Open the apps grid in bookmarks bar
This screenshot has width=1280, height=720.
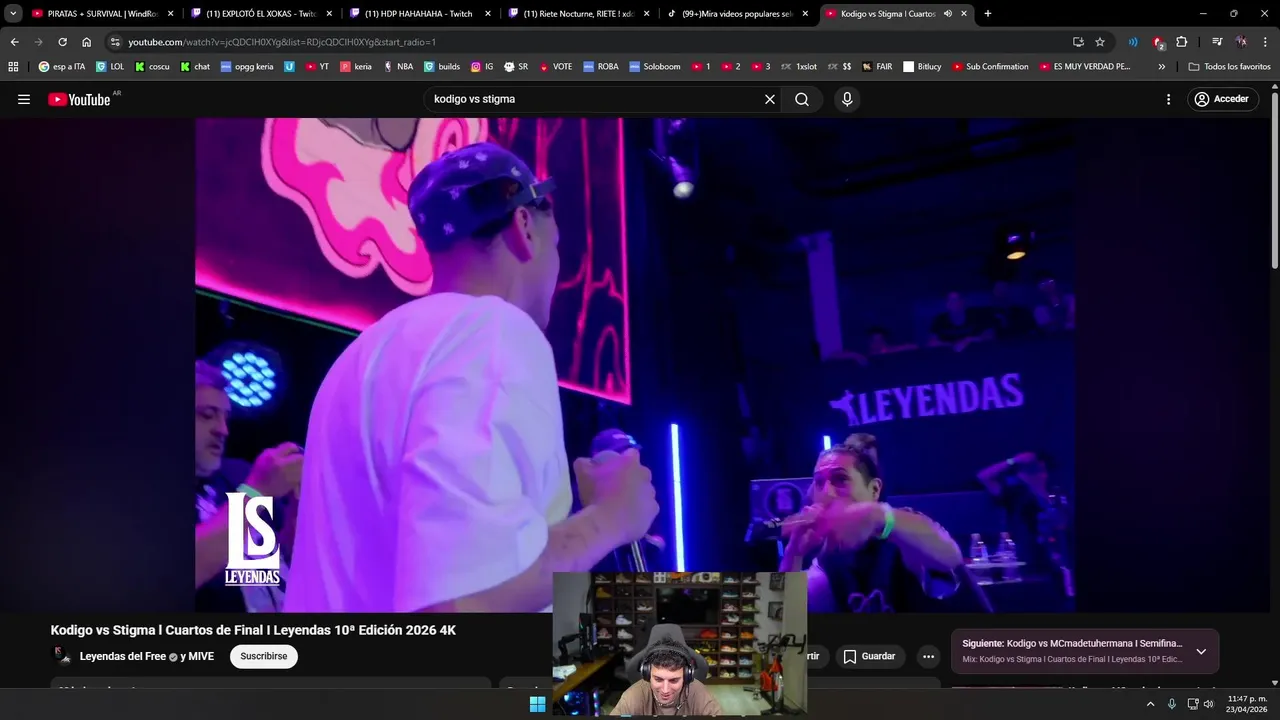pos(13,66)
